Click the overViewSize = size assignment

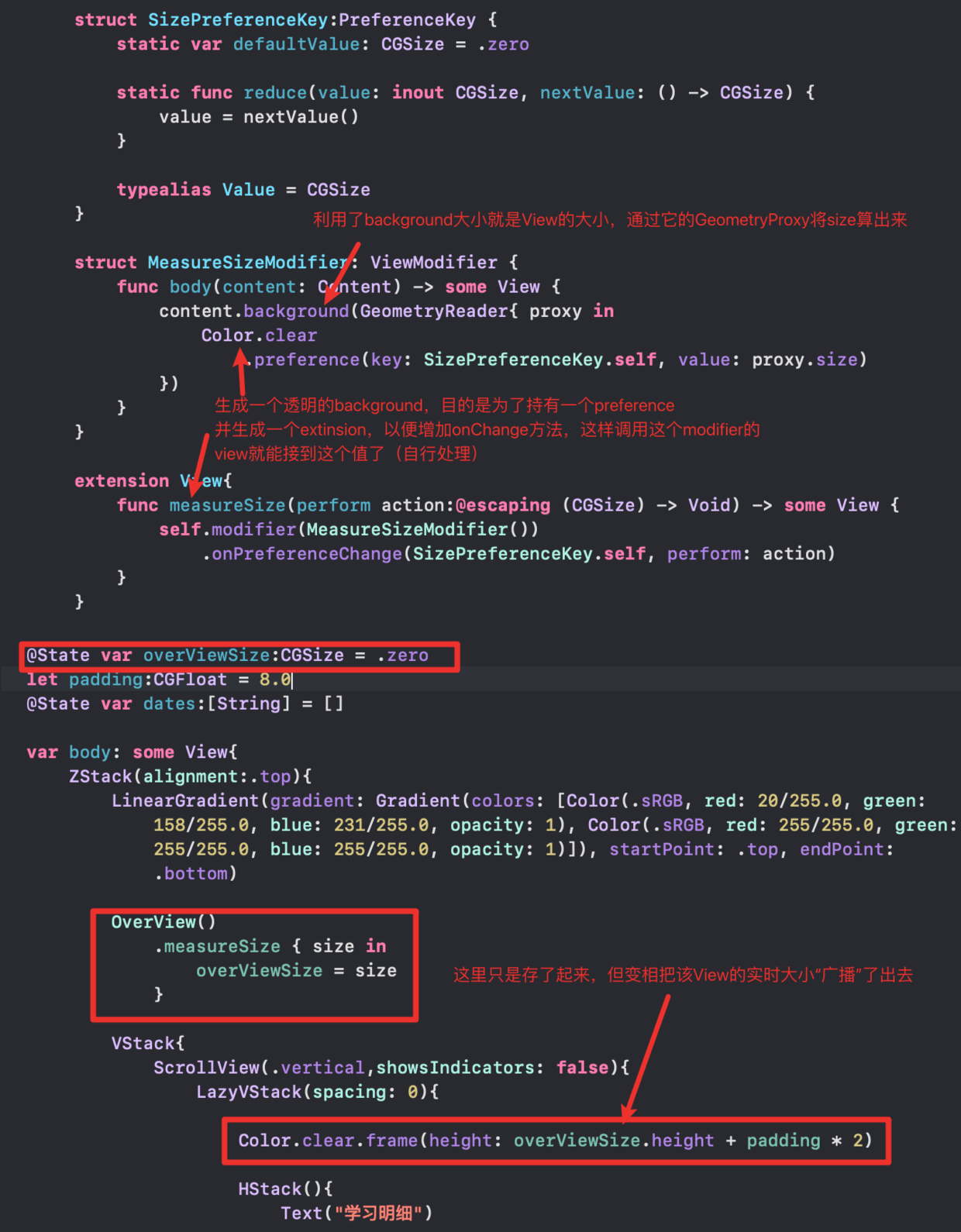(x=296, y=971)
